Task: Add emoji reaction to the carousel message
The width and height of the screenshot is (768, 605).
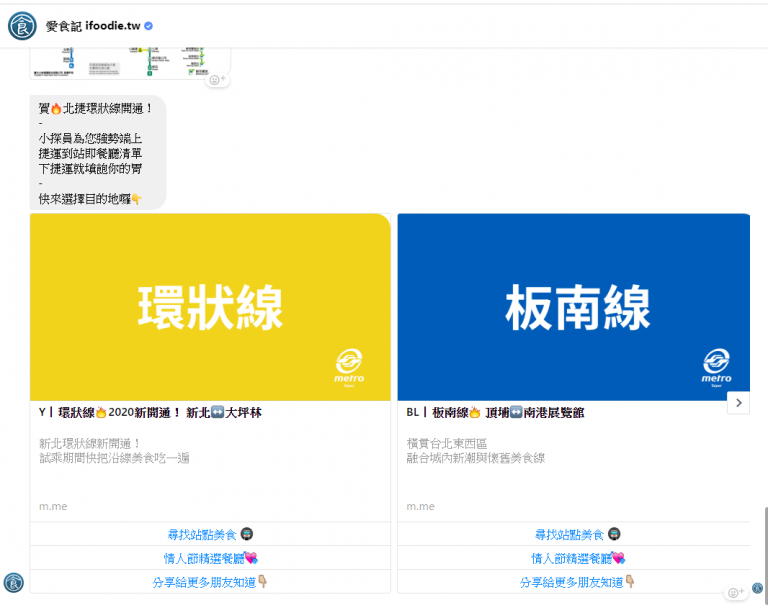Action: pos(736,592)
